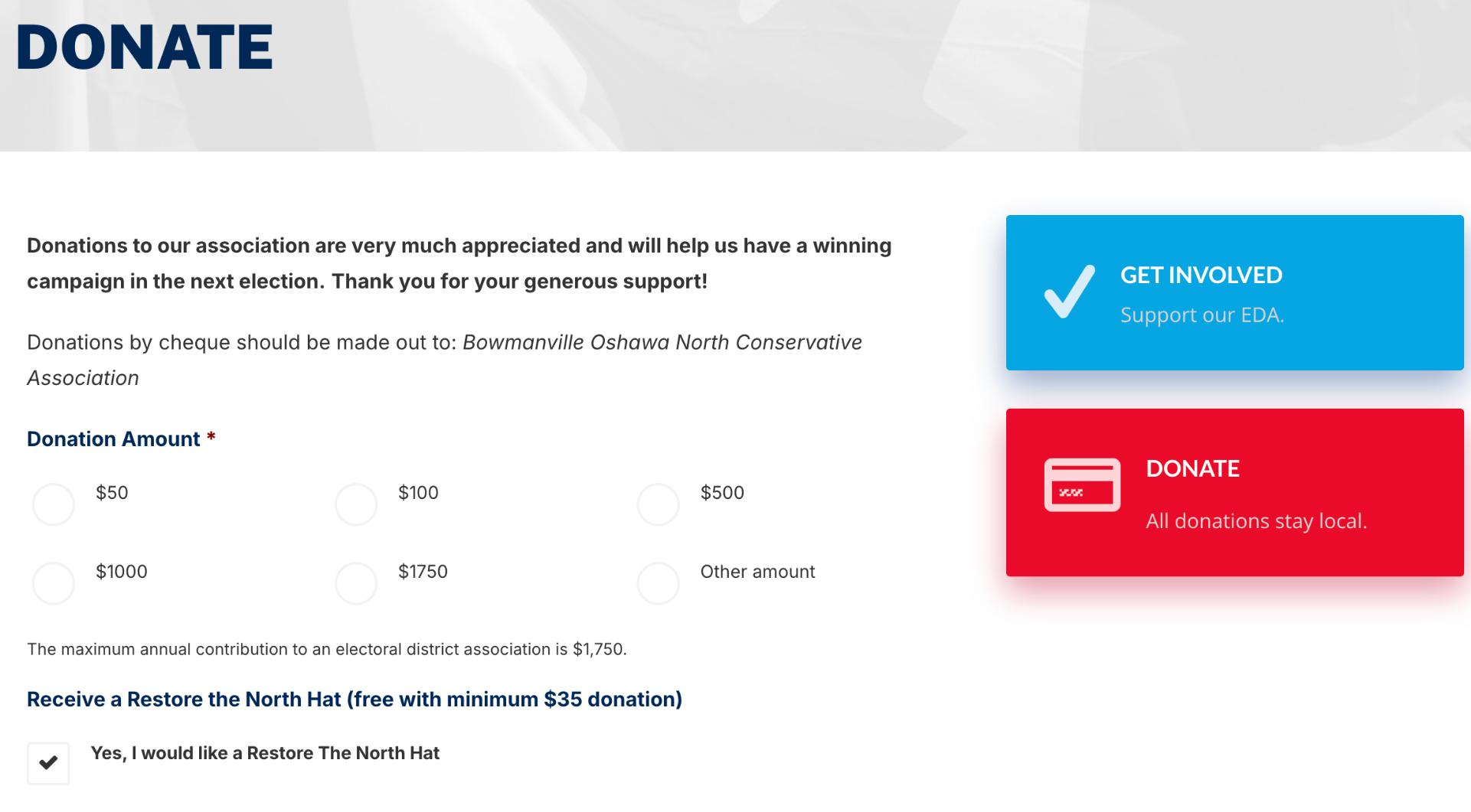The width and height of the screenshot is (1471, 812).
Task: Click the "Receive a Restore the North Hat" heading
Action: tap(354, 699)
